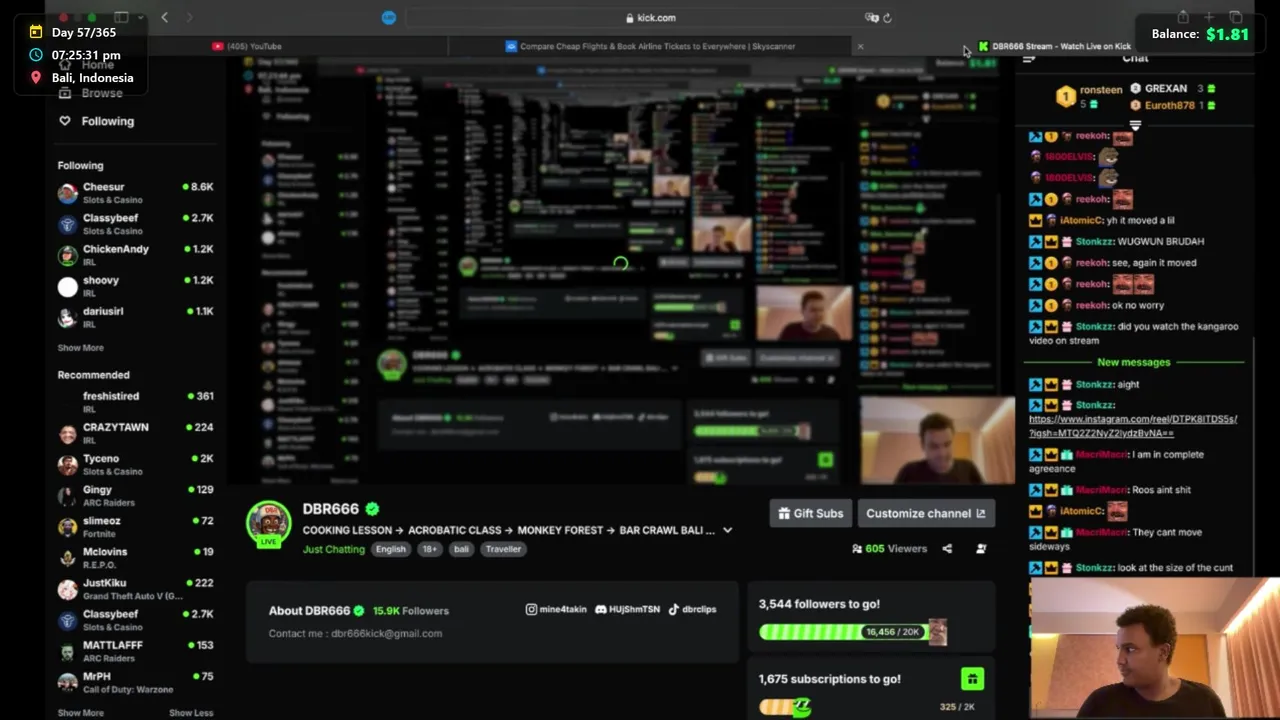Image resolution: width=1280 pixels, height=720 pixels.
Task: Click shoovy's white avatar
Action: coord(67,287)
